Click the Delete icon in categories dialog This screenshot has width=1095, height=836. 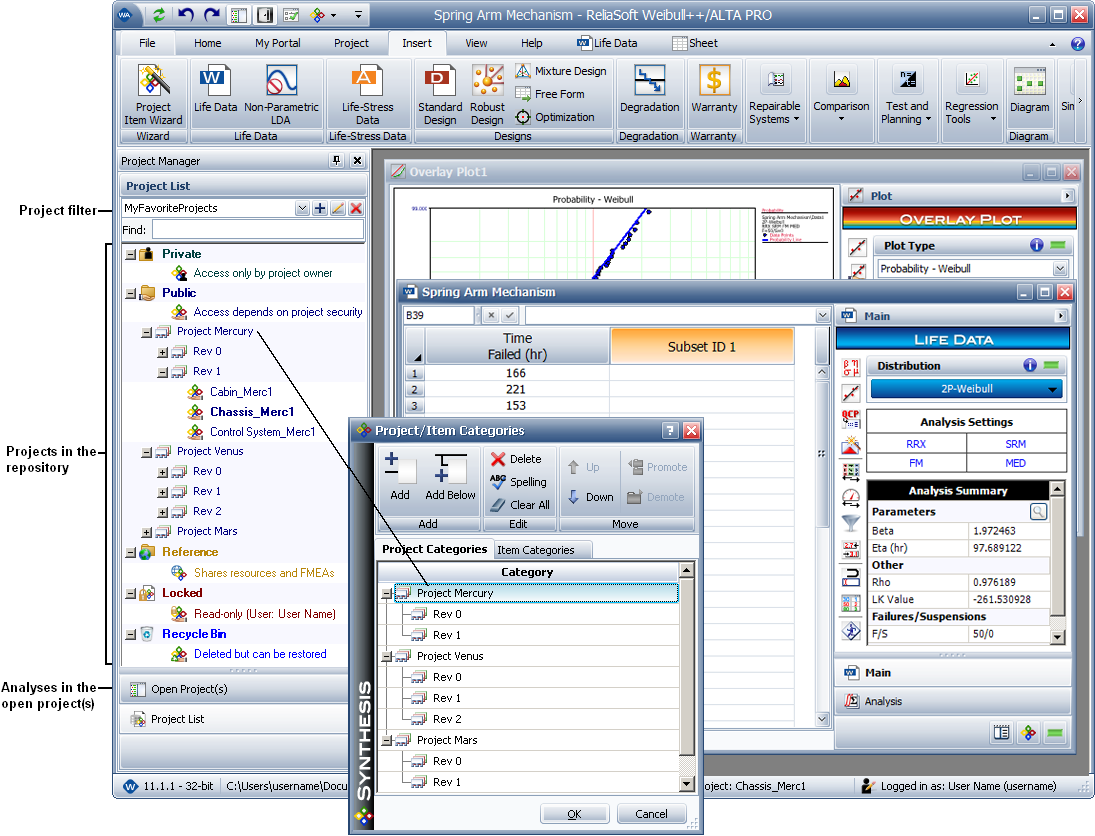[516, 459]
